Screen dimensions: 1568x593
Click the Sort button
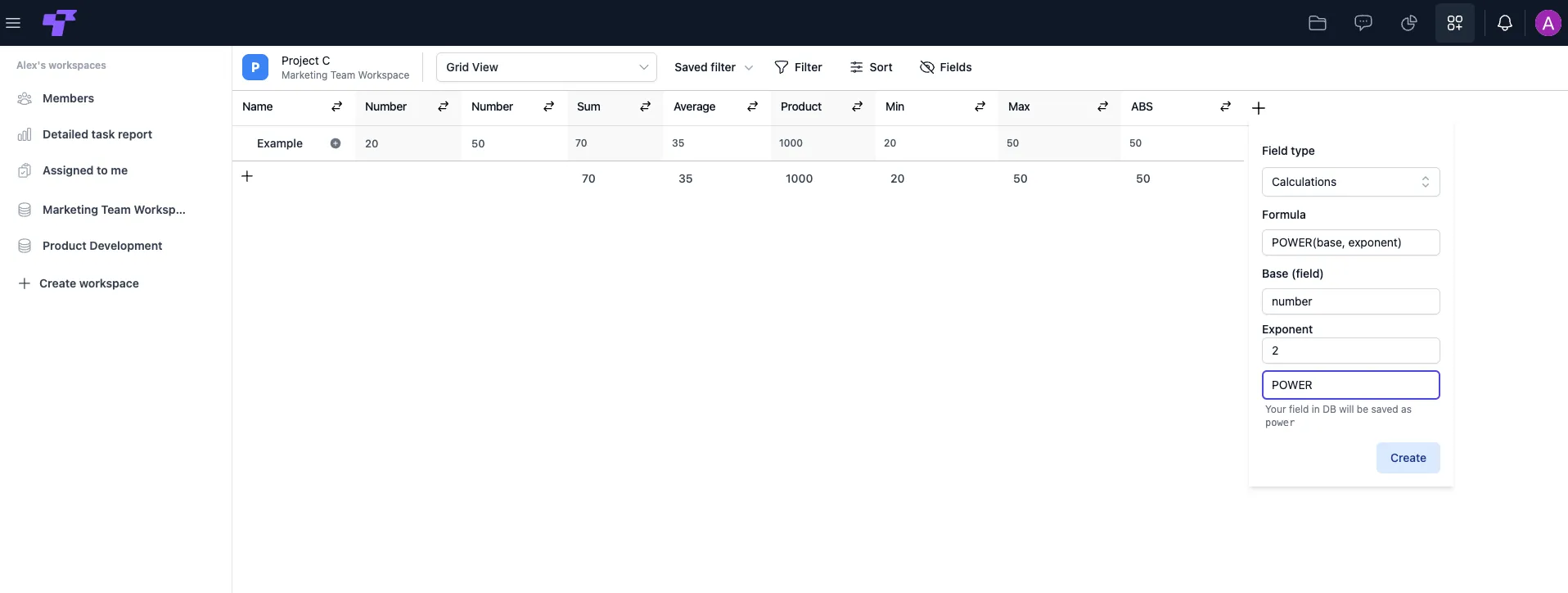pyautogui.click(x=872, y=67)
